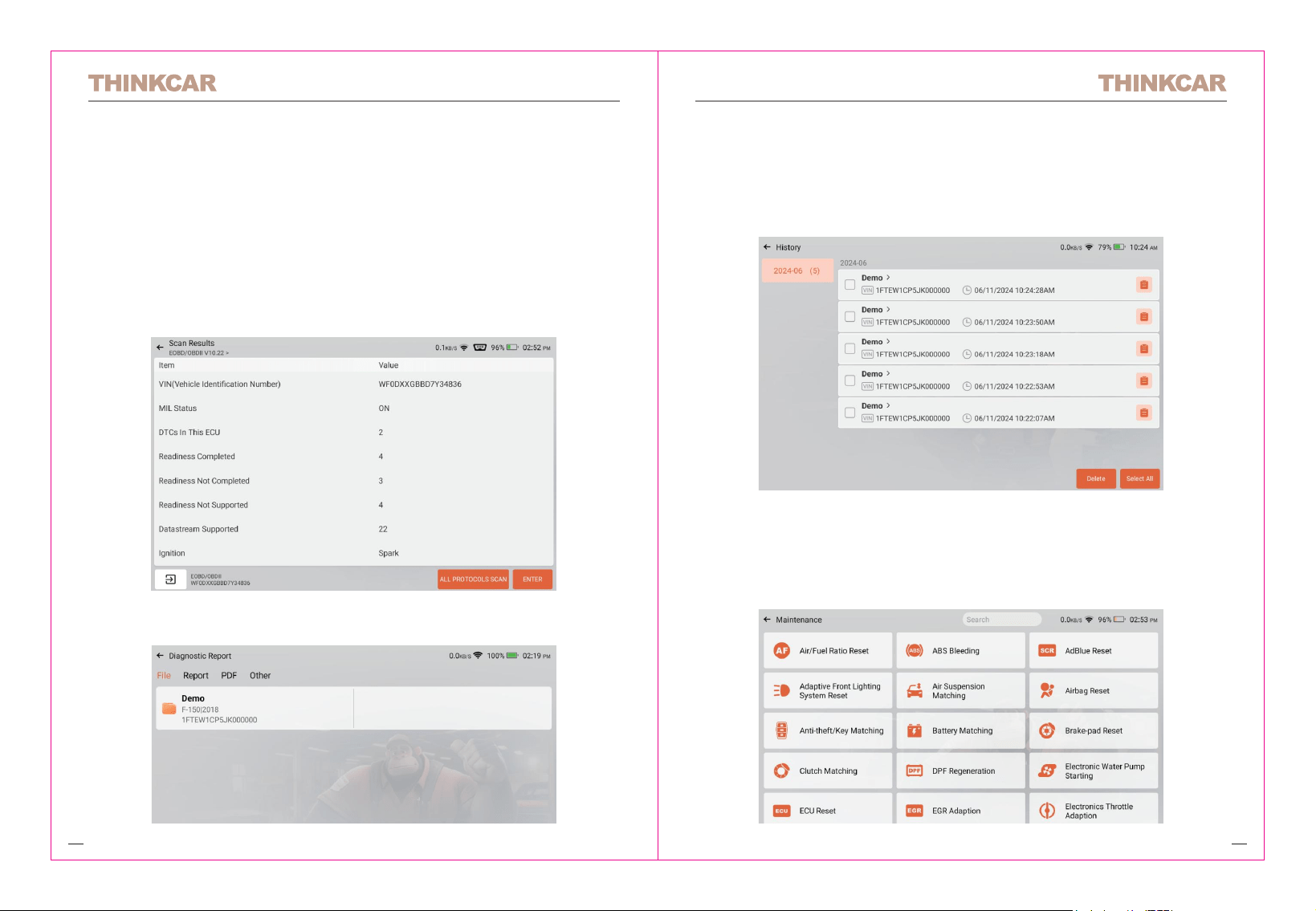Image resolution: width=1316 pixels, height=911 pixels.
Task: Click the ALL PROTOCOLS SCAN button
Action: [473, 580]
